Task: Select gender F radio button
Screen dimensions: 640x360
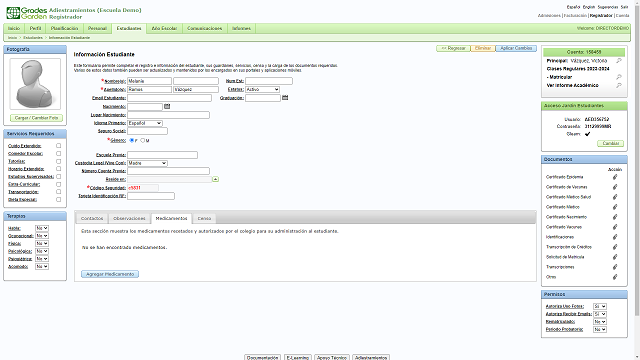Action: click(x=131, y=140)
